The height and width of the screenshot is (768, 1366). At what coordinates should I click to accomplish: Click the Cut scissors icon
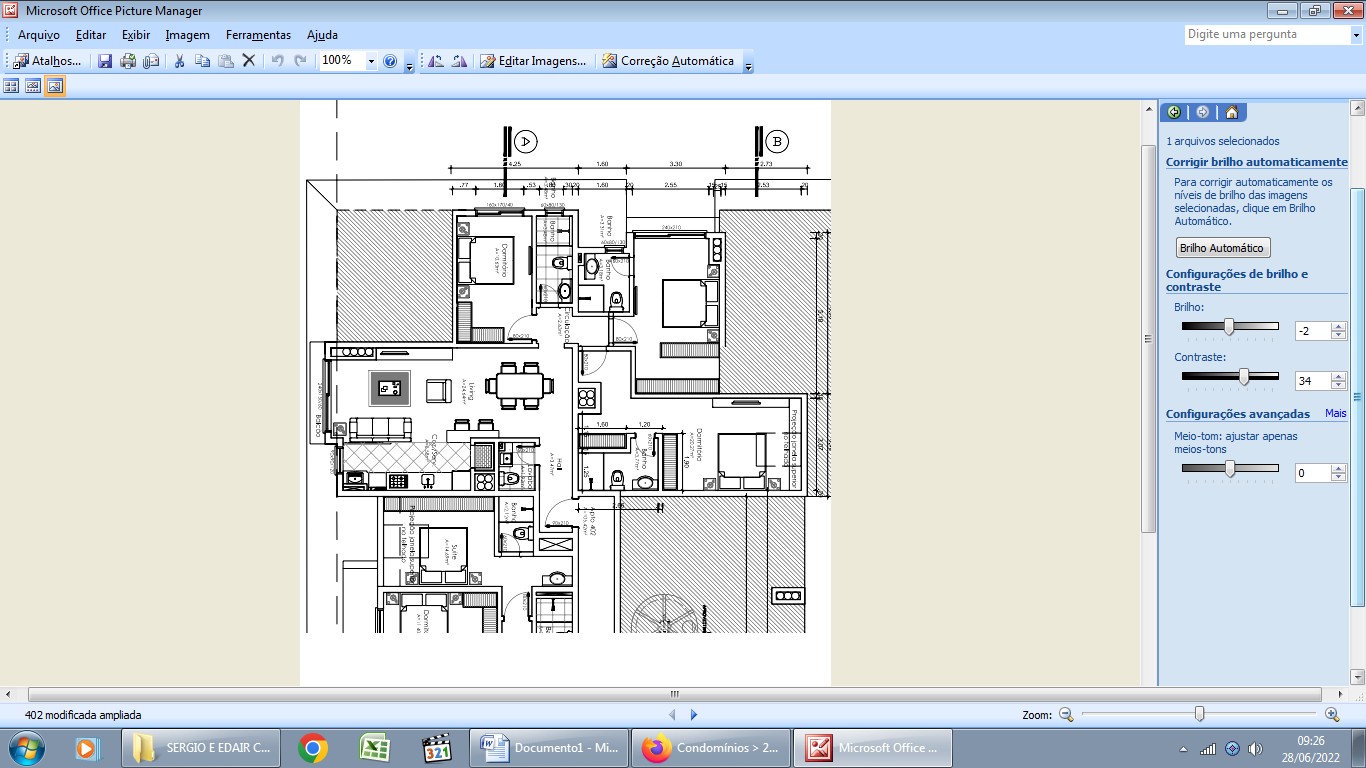click(179, 61)
